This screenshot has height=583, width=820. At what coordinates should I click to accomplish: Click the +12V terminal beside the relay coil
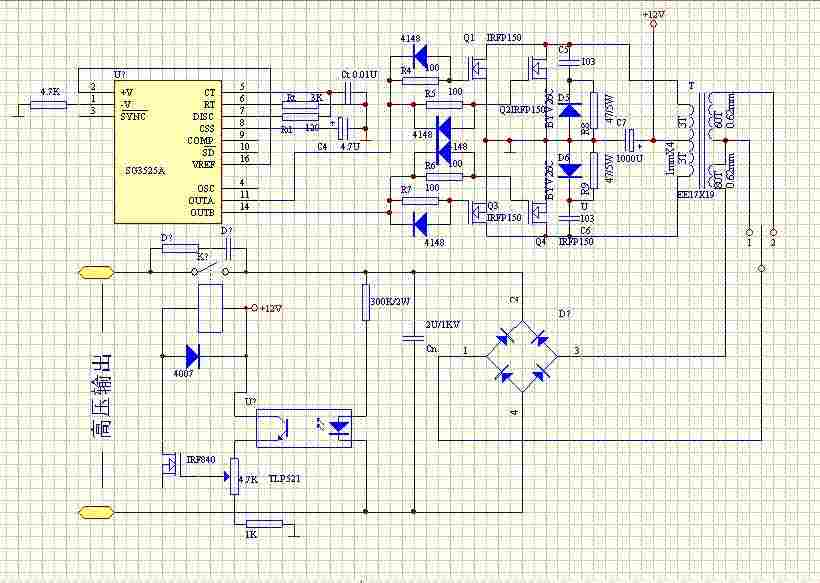[254, 308]
